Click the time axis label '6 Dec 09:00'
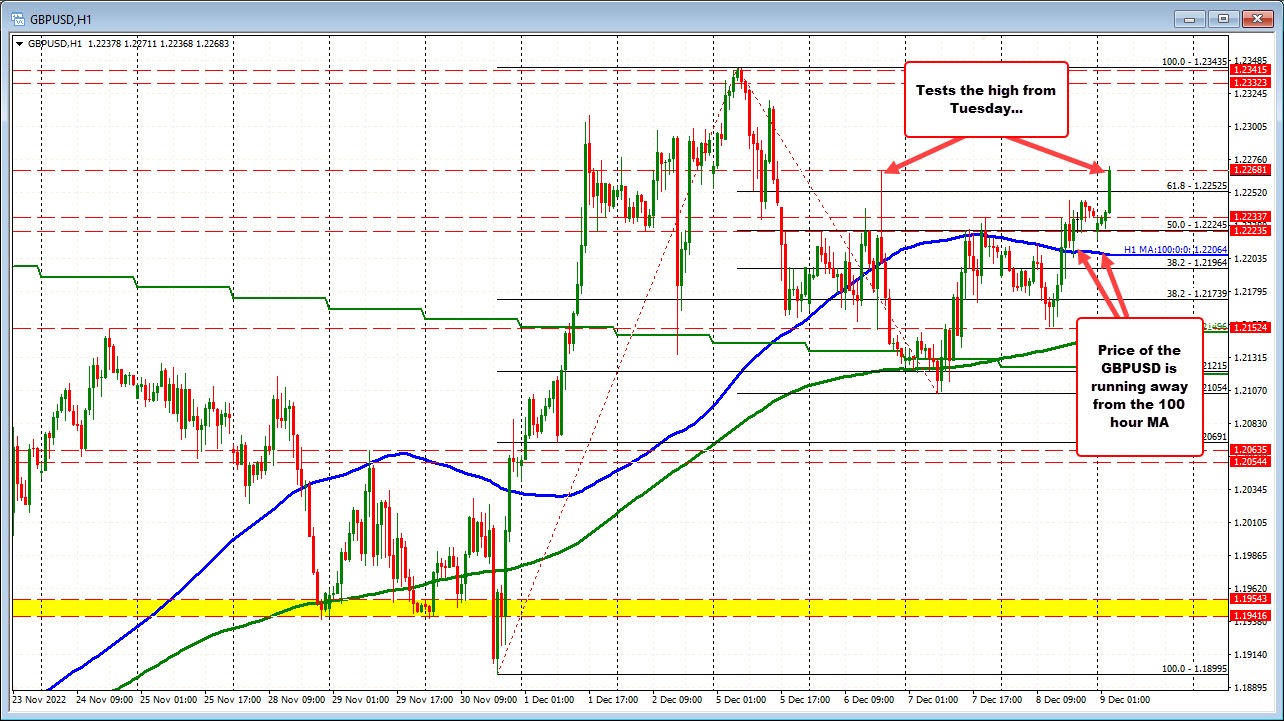The height and width of the screenshot is (721, 1284). pos(871,699)
